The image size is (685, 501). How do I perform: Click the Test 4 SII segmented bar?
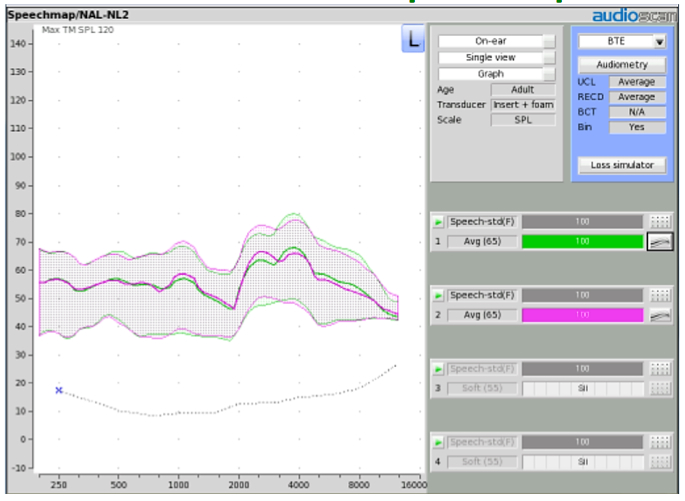pyautogui.click(x=582, y=462)
